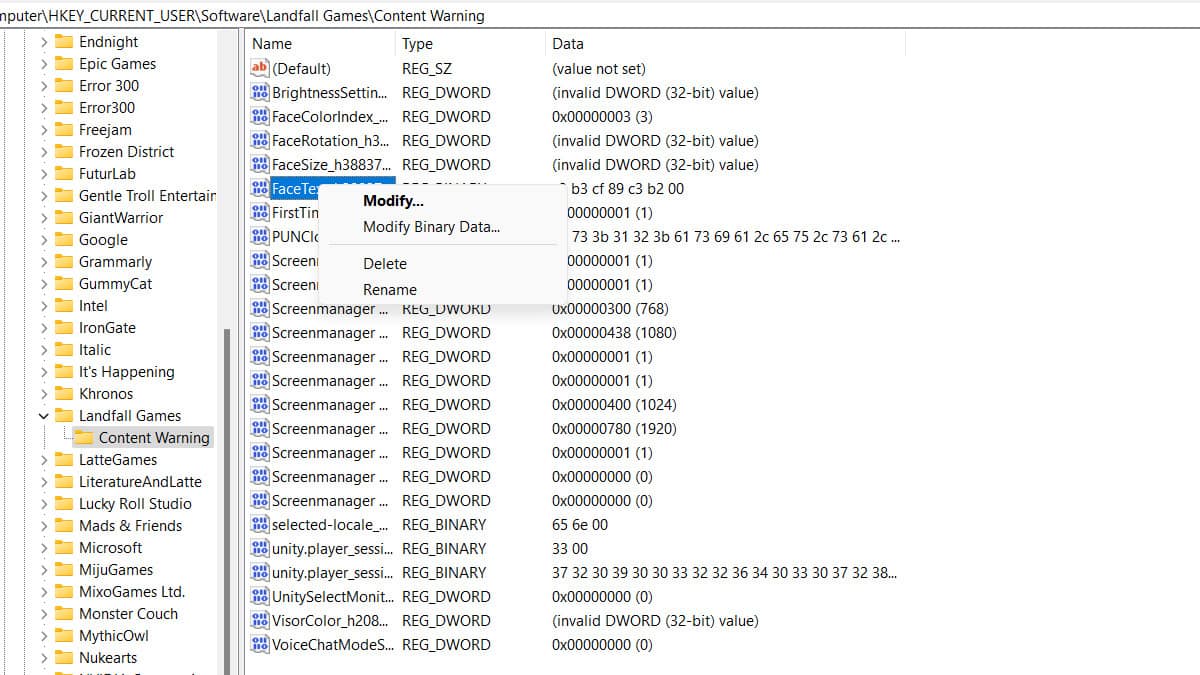Image resolution: width=1200 pixels, height=675 pixels.
Task: Click the Google folder icon
Action: 64,240
